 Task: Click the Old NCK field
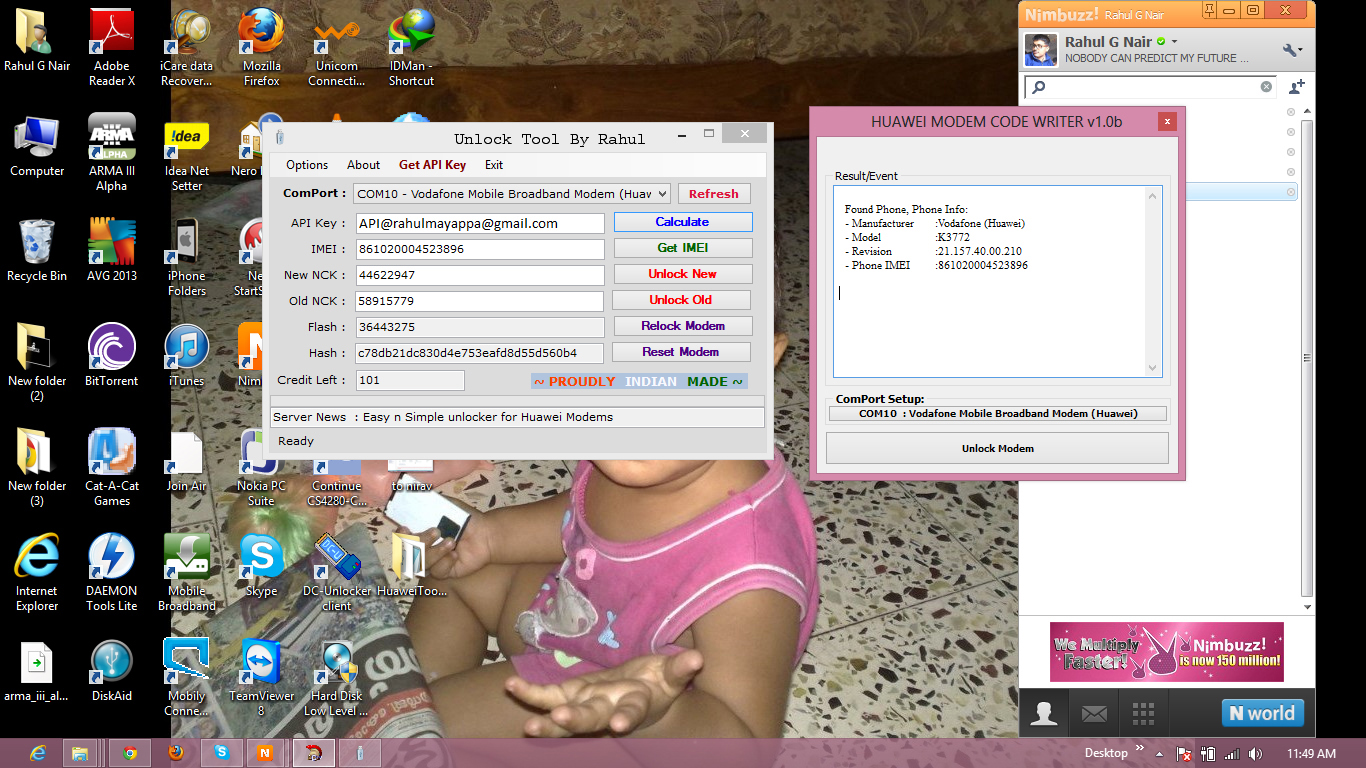click(x=480, y=301)
